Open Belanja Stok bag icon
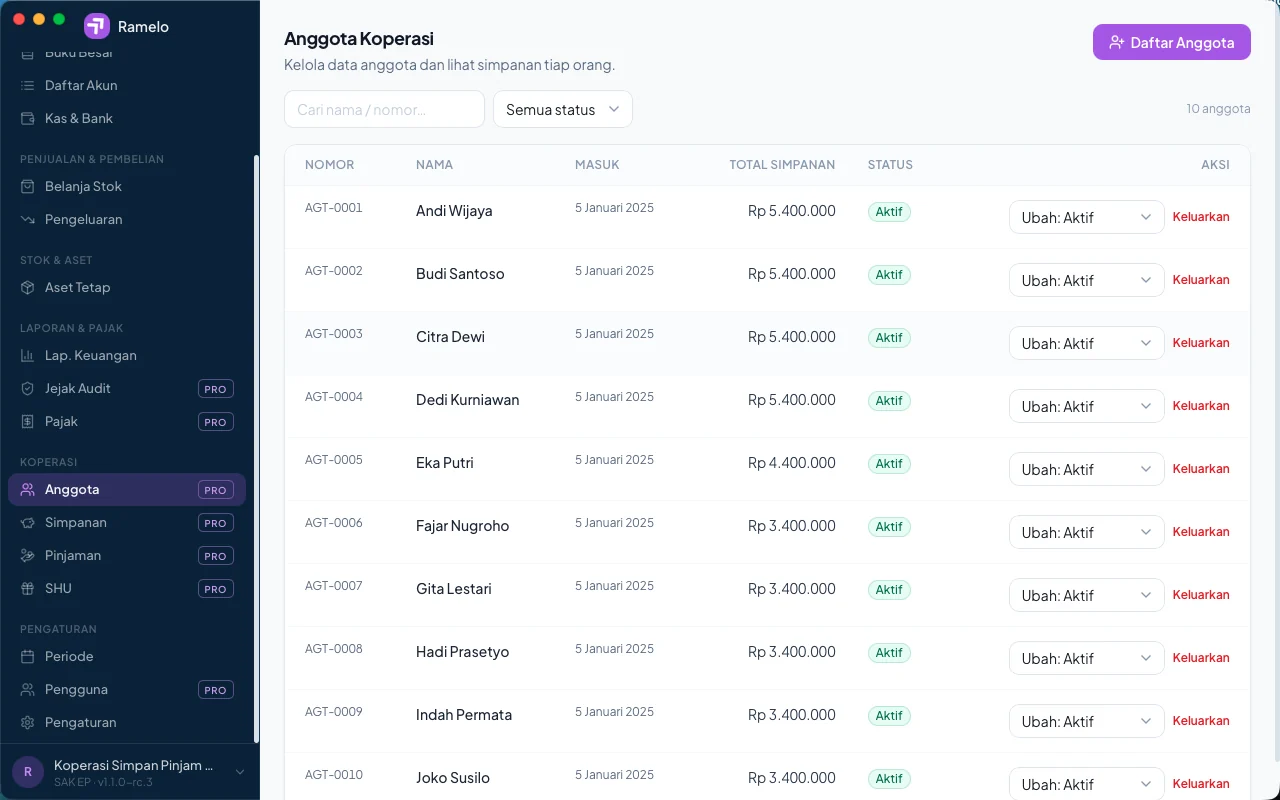This screenshot has width=1280, height=800. pos(28,186)
